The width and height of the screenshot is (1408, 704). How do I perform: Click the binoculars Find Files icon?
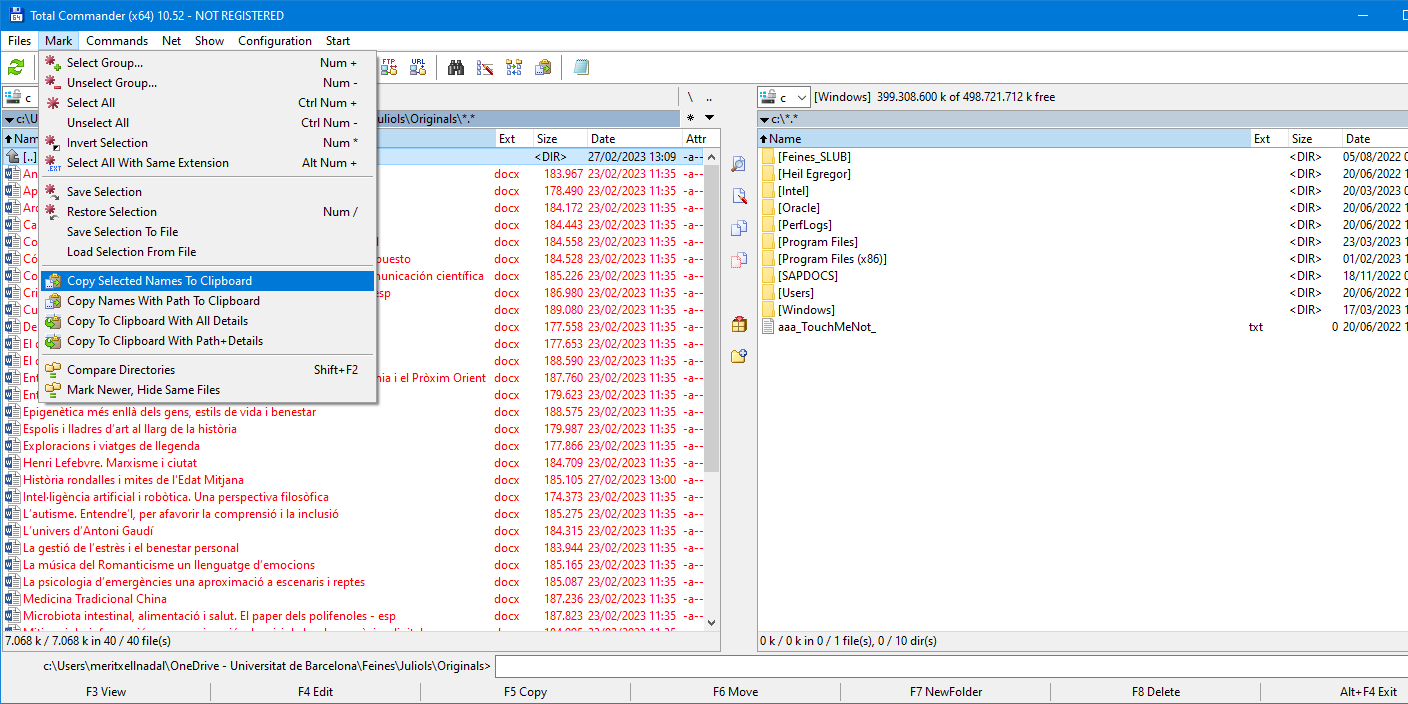[x=456, y=68]
